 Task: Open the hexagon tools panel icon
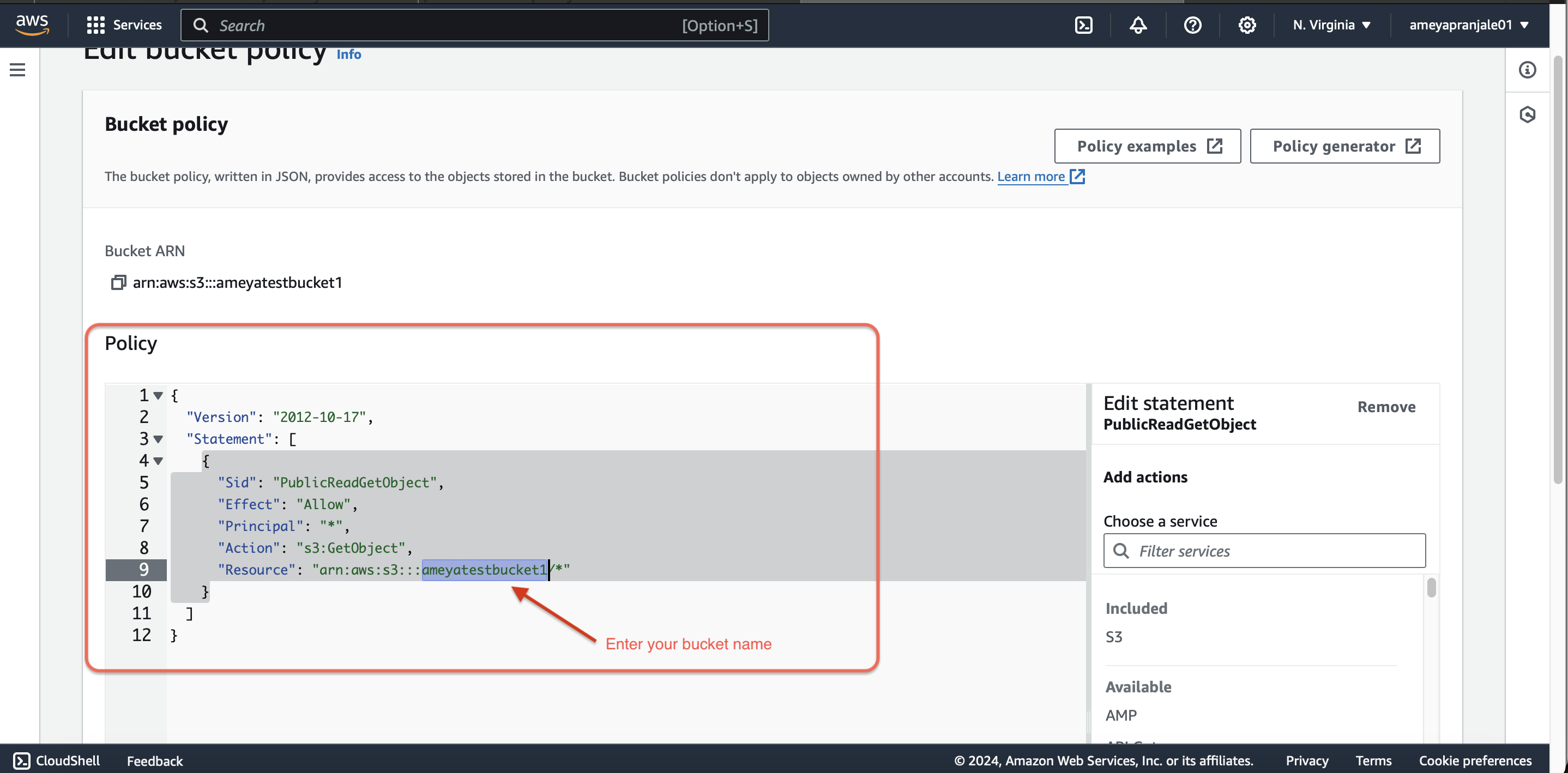(1527, 114)
